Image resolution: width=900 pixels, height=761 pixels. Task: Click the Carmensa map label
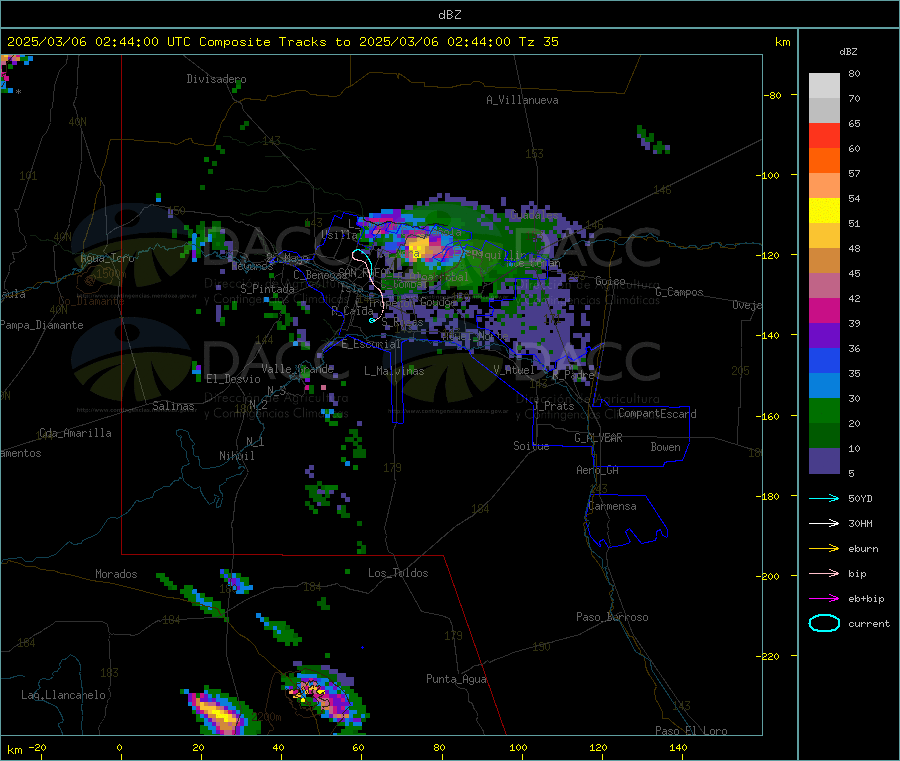tap(612, 506)
